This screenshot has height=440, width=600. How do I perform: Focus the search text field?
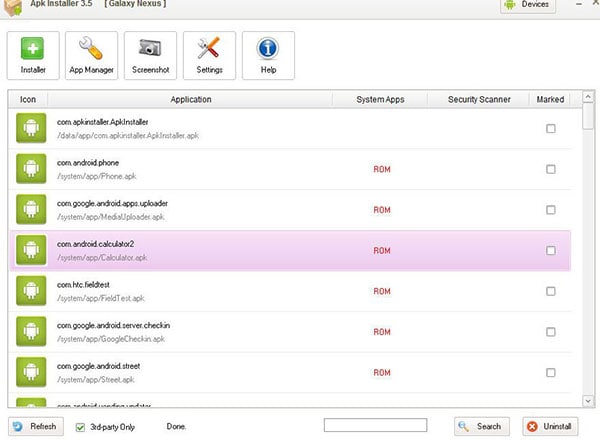375,425
